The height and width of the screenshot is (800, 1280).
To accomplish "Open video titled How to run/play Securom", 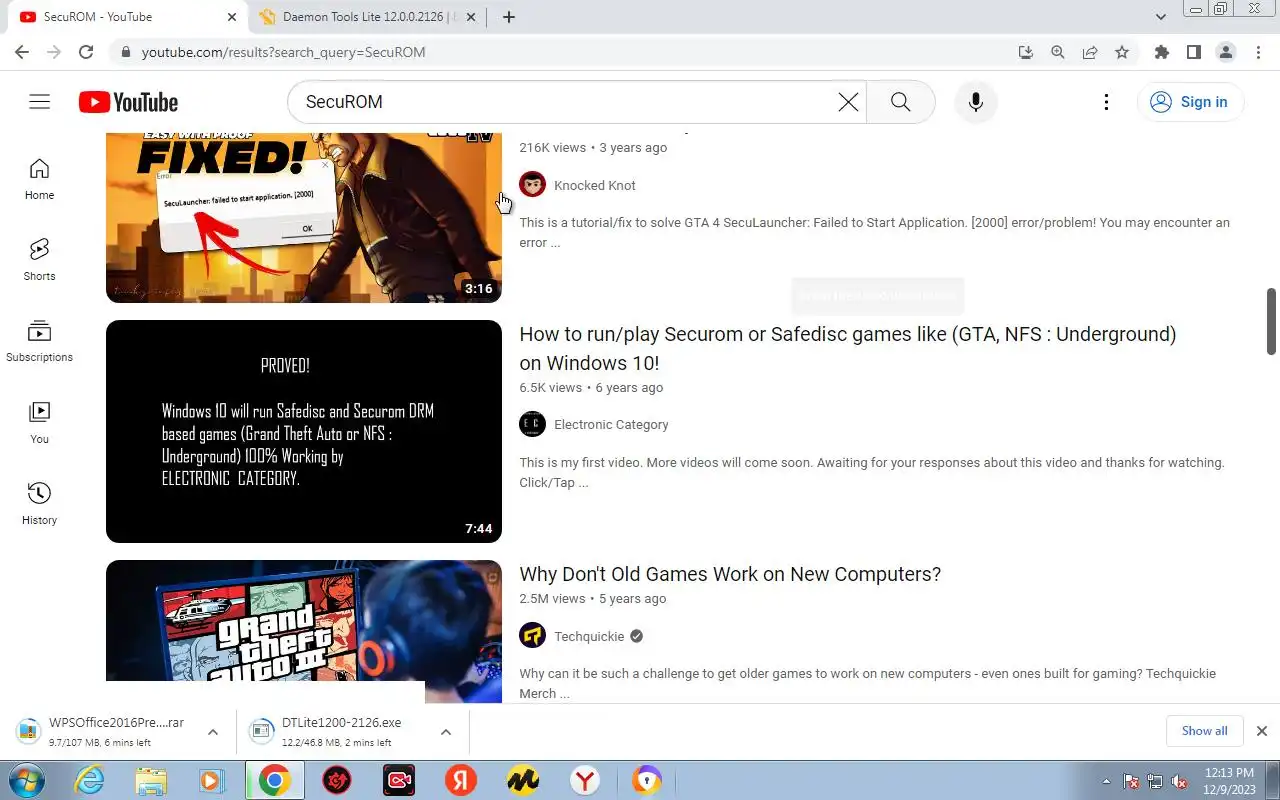I will pyautogui.click(x=847, y=348).
